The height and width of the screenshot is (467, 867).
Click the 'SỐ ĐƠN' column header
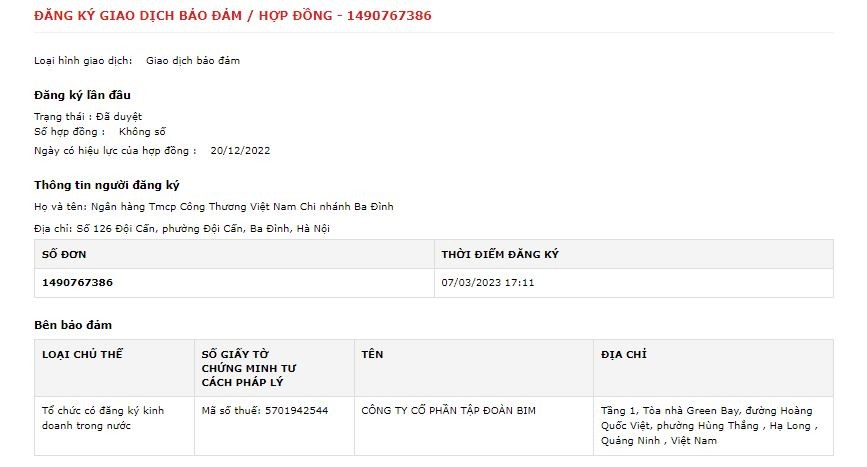click(x=64, y=254)
